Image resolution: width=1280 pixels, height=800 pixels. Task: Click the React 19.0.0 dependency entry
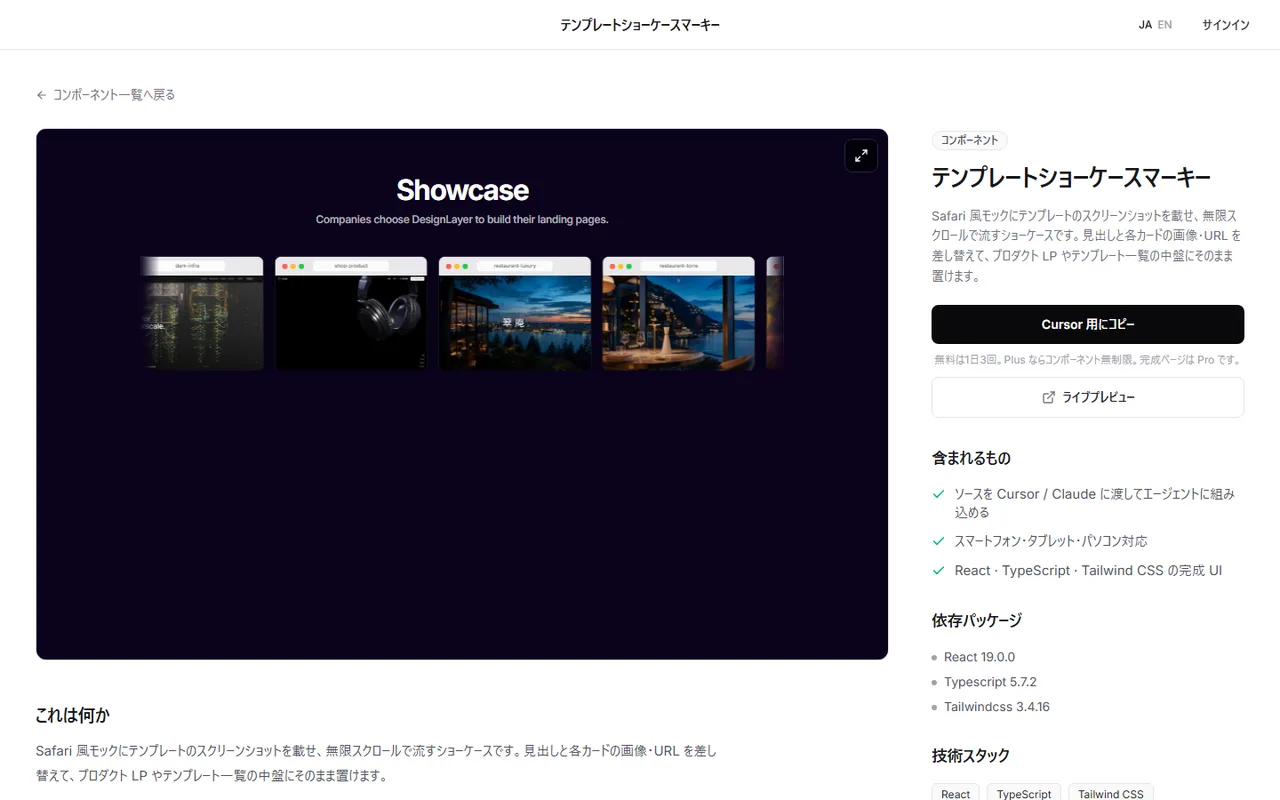click(x=979, y=657)
